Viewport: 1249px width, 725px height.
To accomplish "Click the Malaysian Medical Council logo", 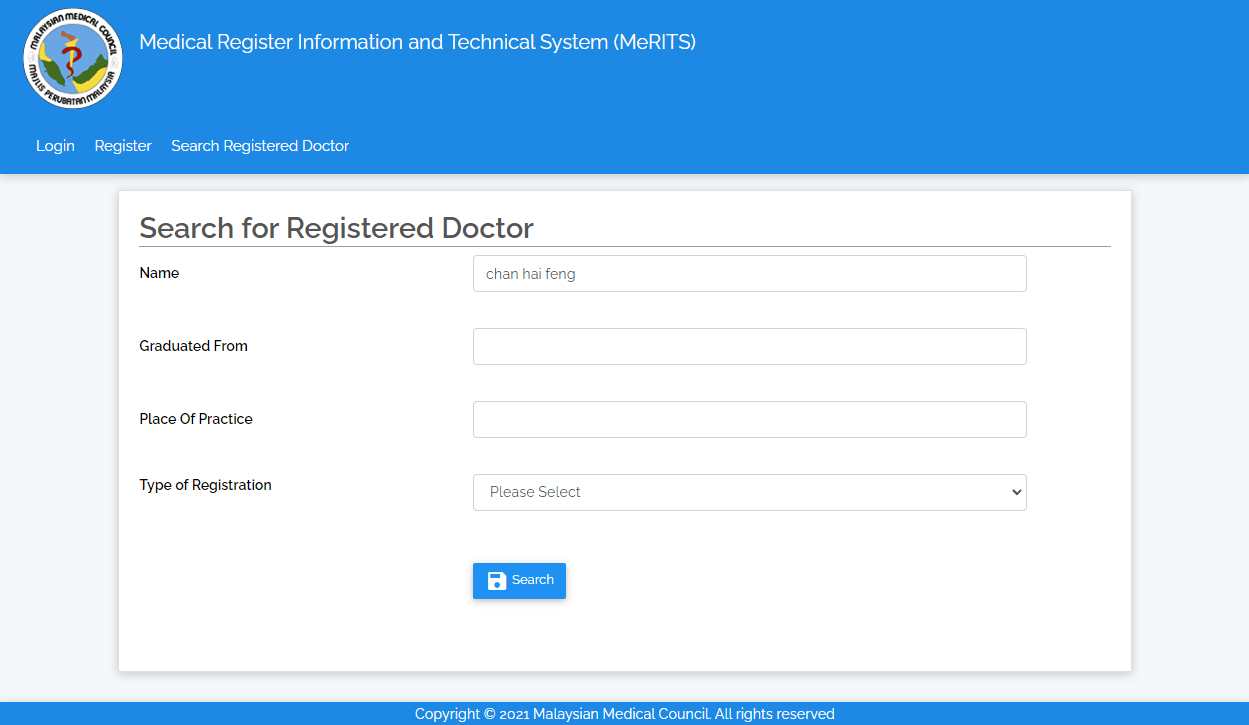I will [71, 58].
